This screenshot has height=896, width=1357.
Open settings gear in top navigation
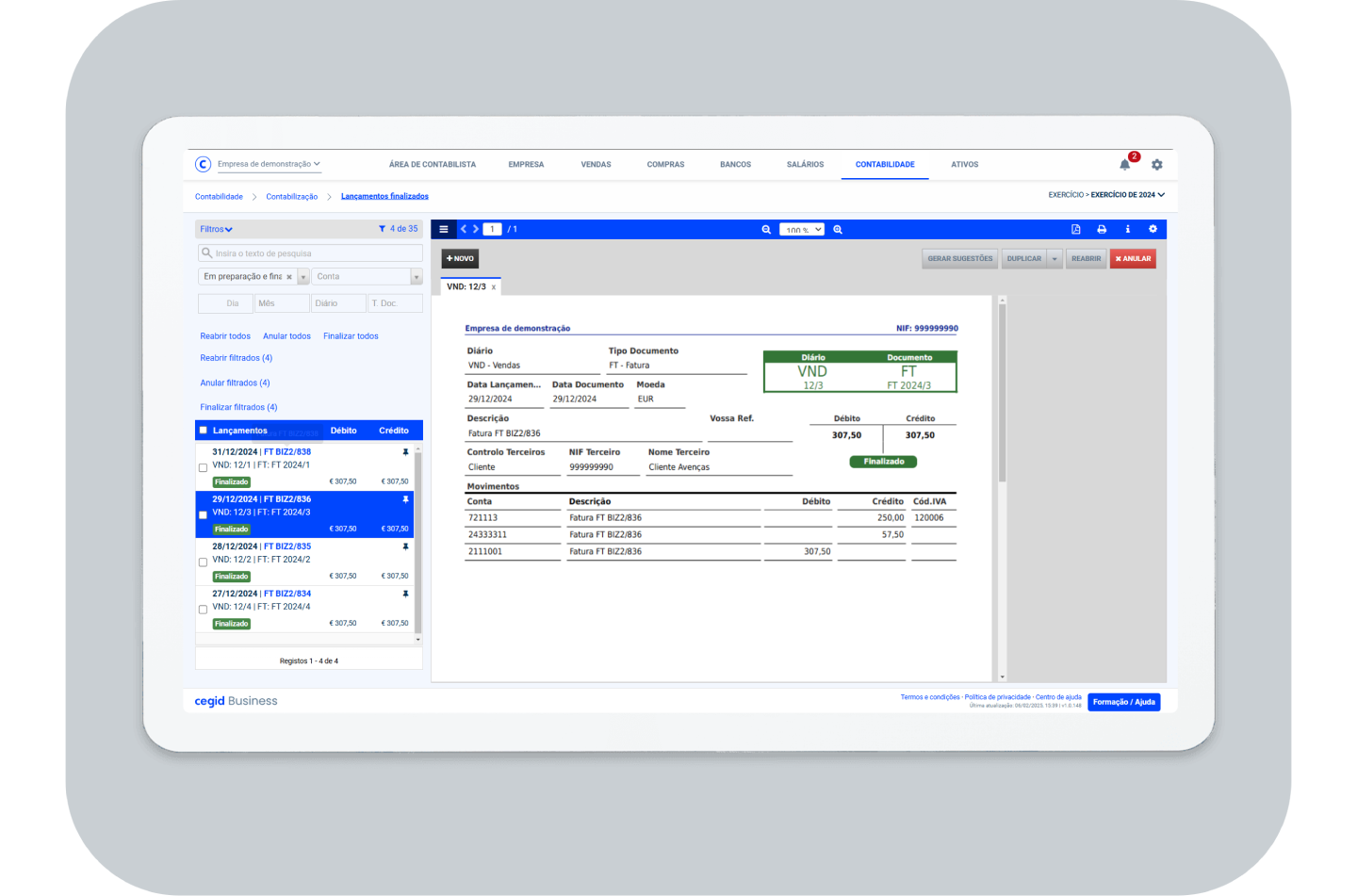1156,165
